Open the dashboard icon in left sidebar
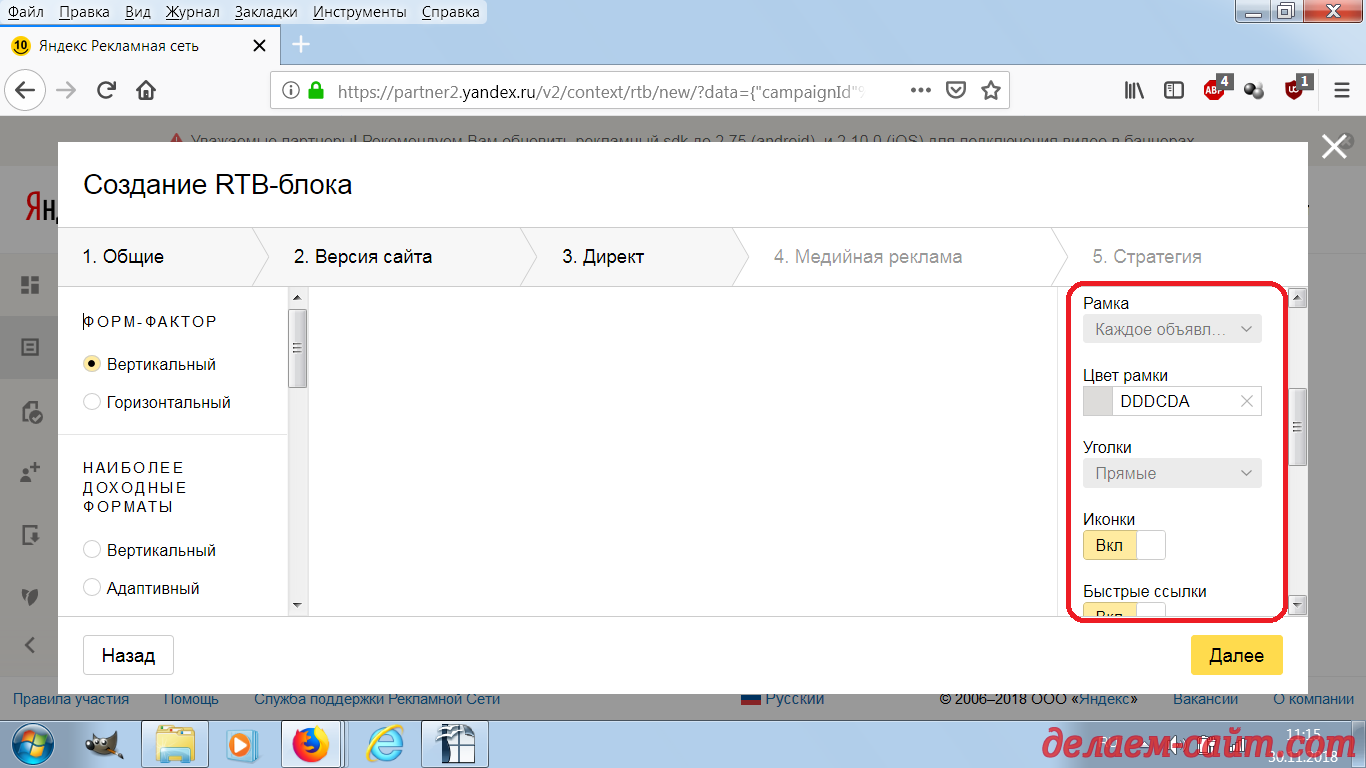 coord(30,285)
